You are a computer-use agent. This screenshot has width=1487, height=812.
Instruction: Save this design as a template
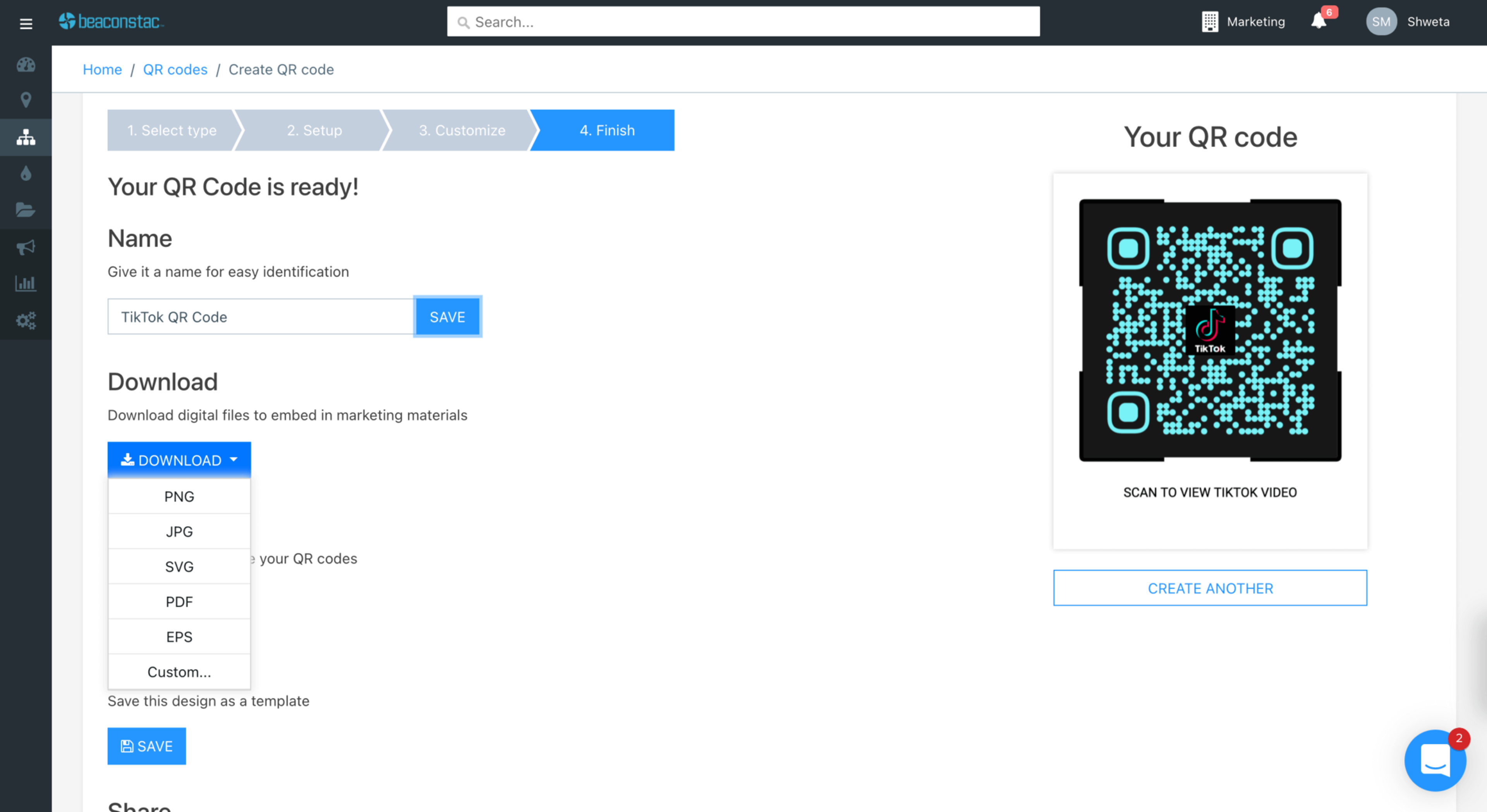(x=147, y=746)
